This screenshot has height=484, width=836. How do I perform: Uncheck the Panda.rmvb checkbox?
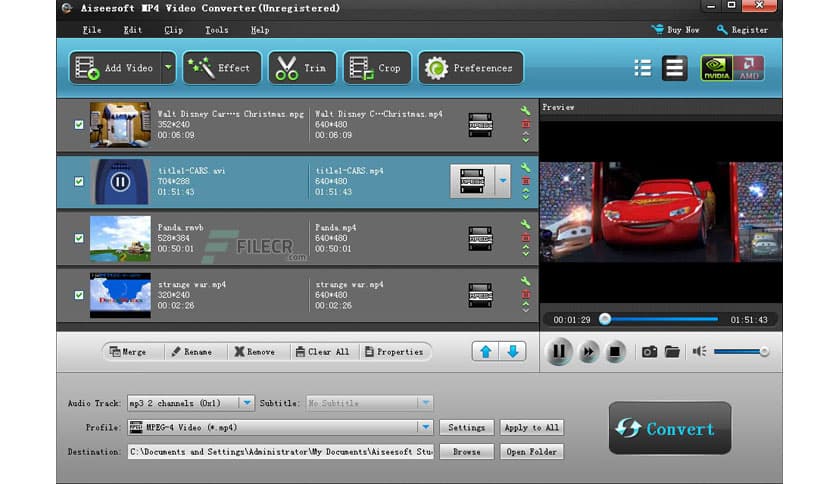79,238
